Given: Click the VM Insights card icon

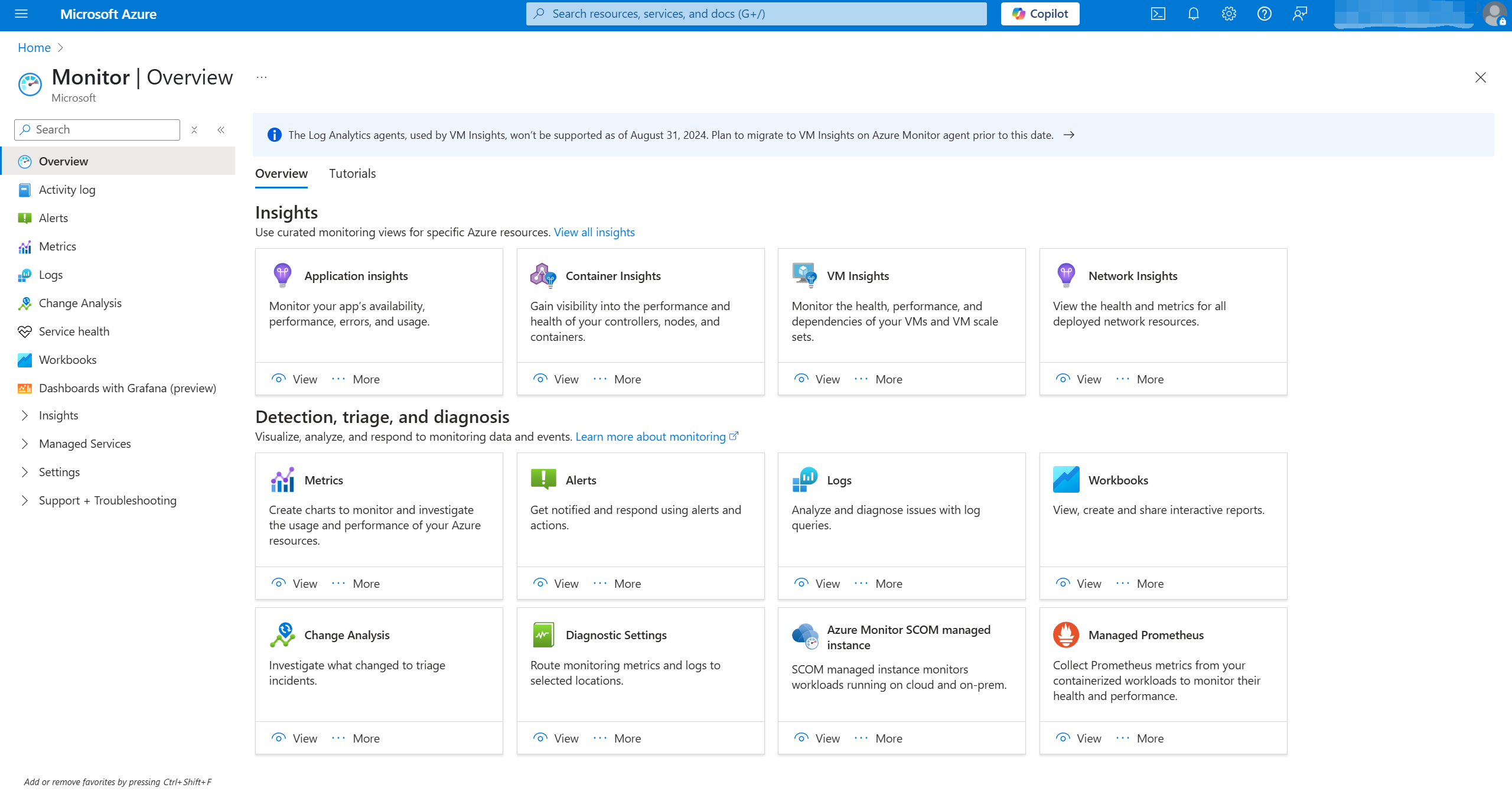Looking at the screenshot, I should click(804, 275).
